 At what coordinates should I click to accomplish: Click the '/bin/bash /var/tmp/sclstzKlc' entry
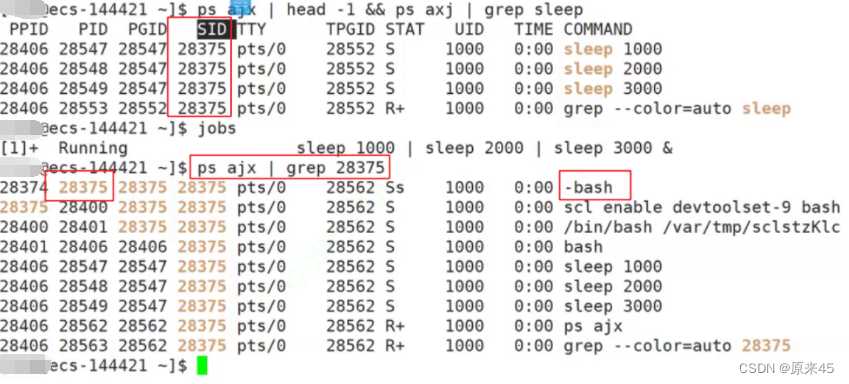(702, 226)
